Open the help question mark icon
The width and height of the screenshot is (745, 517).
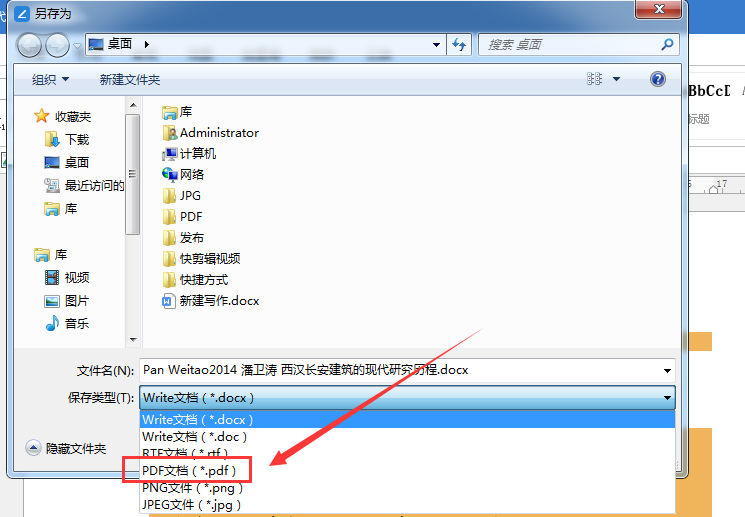tap(658, 79)
